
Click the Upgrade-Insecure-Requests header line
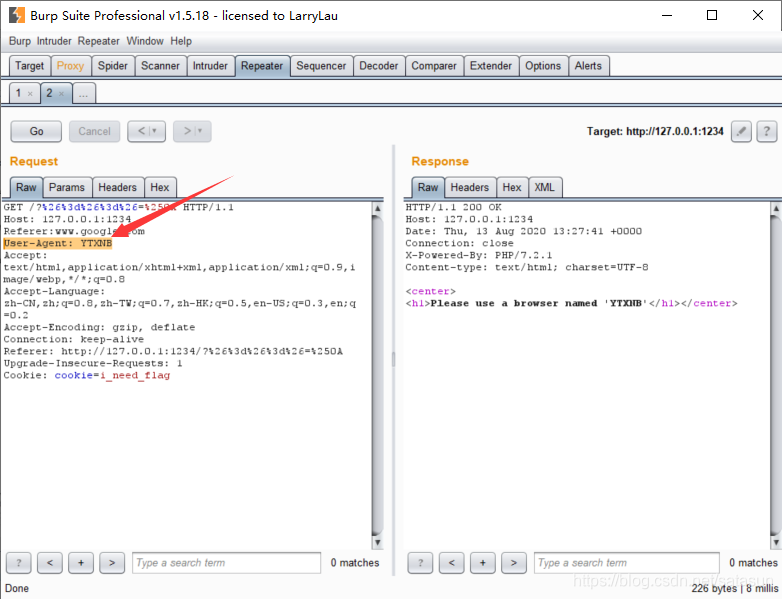tap(93, 363)
